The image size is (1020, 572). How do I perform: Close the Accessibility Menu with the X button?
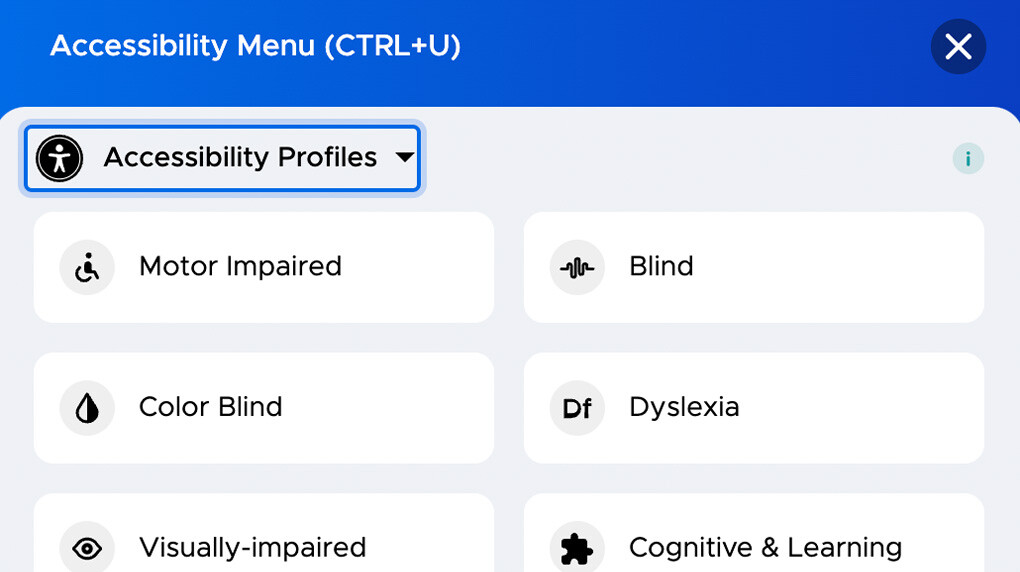958,46
